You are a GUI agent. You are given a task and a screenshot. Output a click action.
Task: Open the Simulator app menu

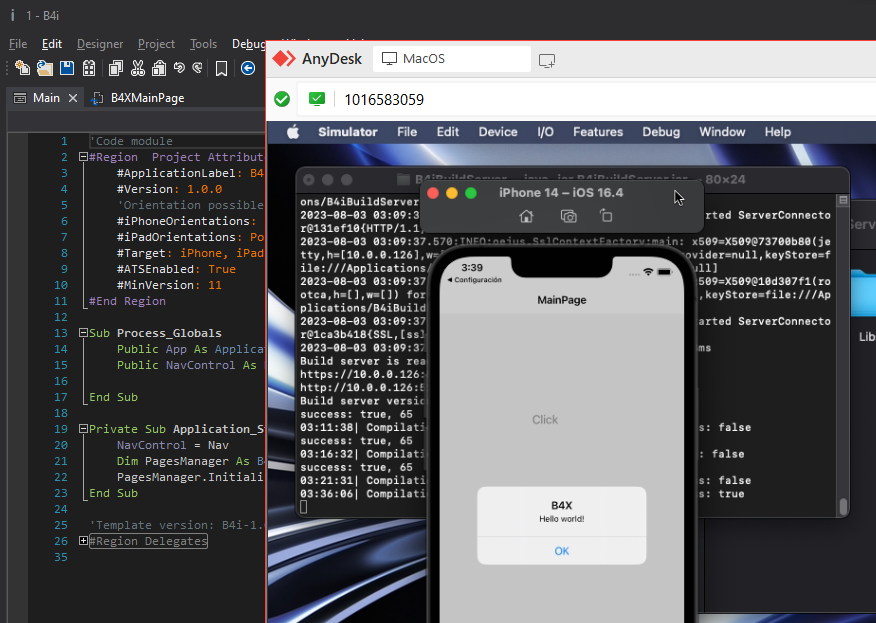347,132
